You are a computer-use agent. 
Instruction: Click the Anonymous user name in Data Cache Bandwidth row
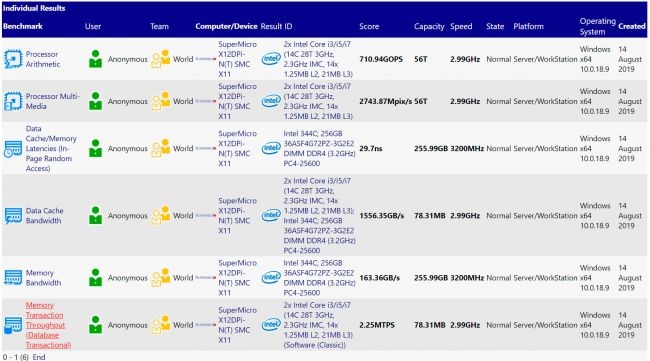tap(128, 216)
